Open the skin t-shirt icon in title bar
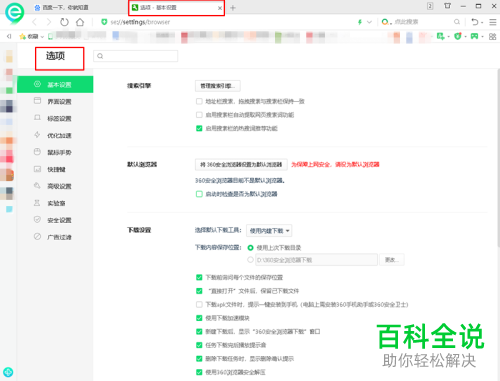Screen dimensions: 500x381 pyautogui.click(x=447, y=6)
